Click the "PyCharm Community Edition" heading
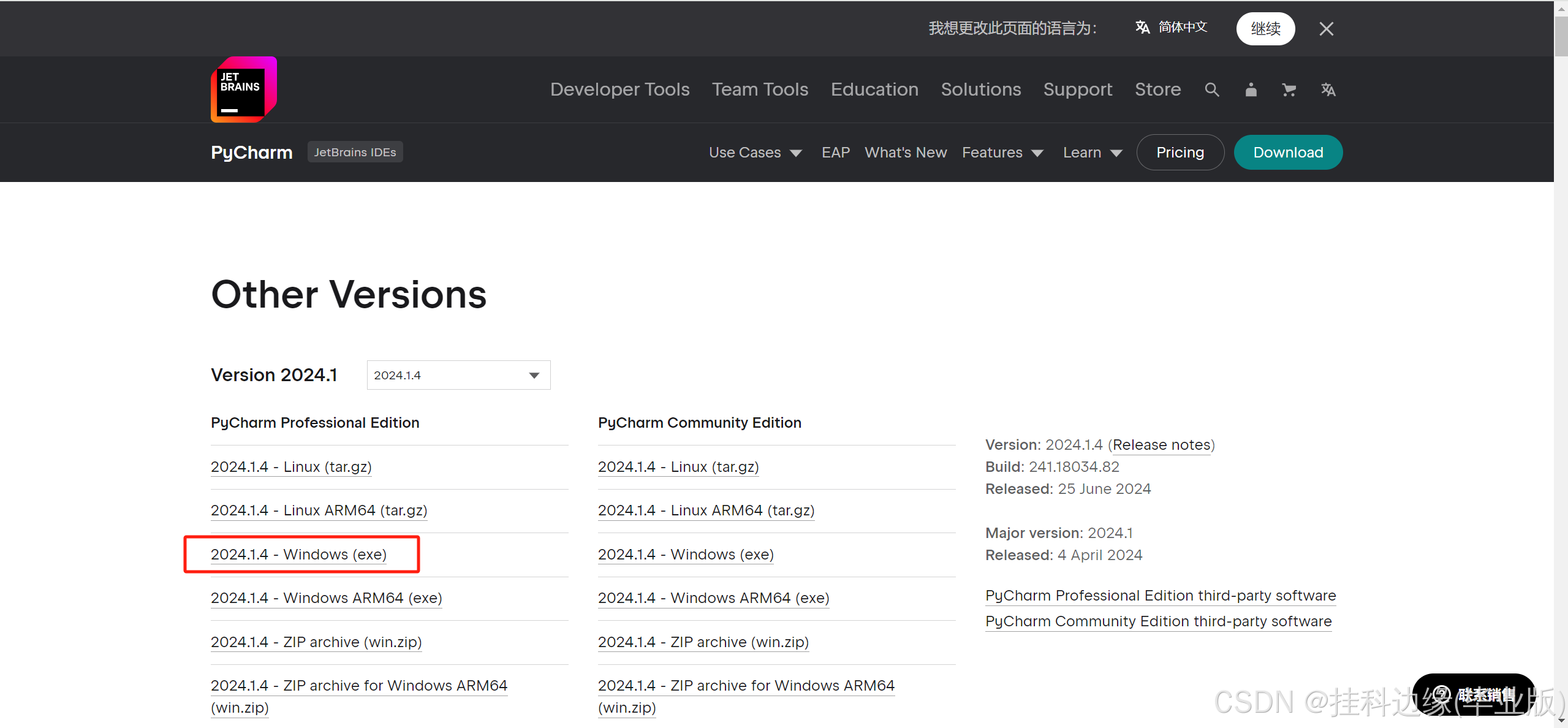This screenshot has width=1568, height=728. pyautogui.click(x=700, y=423)
